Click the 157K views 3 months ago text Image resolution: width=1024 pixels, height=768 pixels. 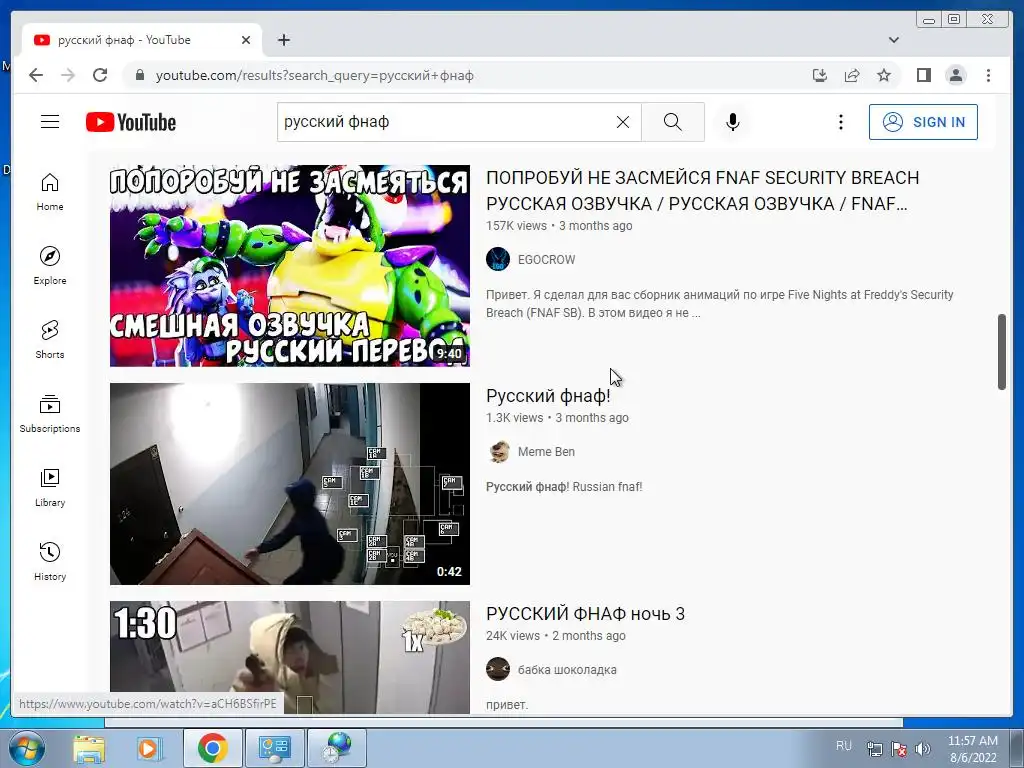click(559, 225)
